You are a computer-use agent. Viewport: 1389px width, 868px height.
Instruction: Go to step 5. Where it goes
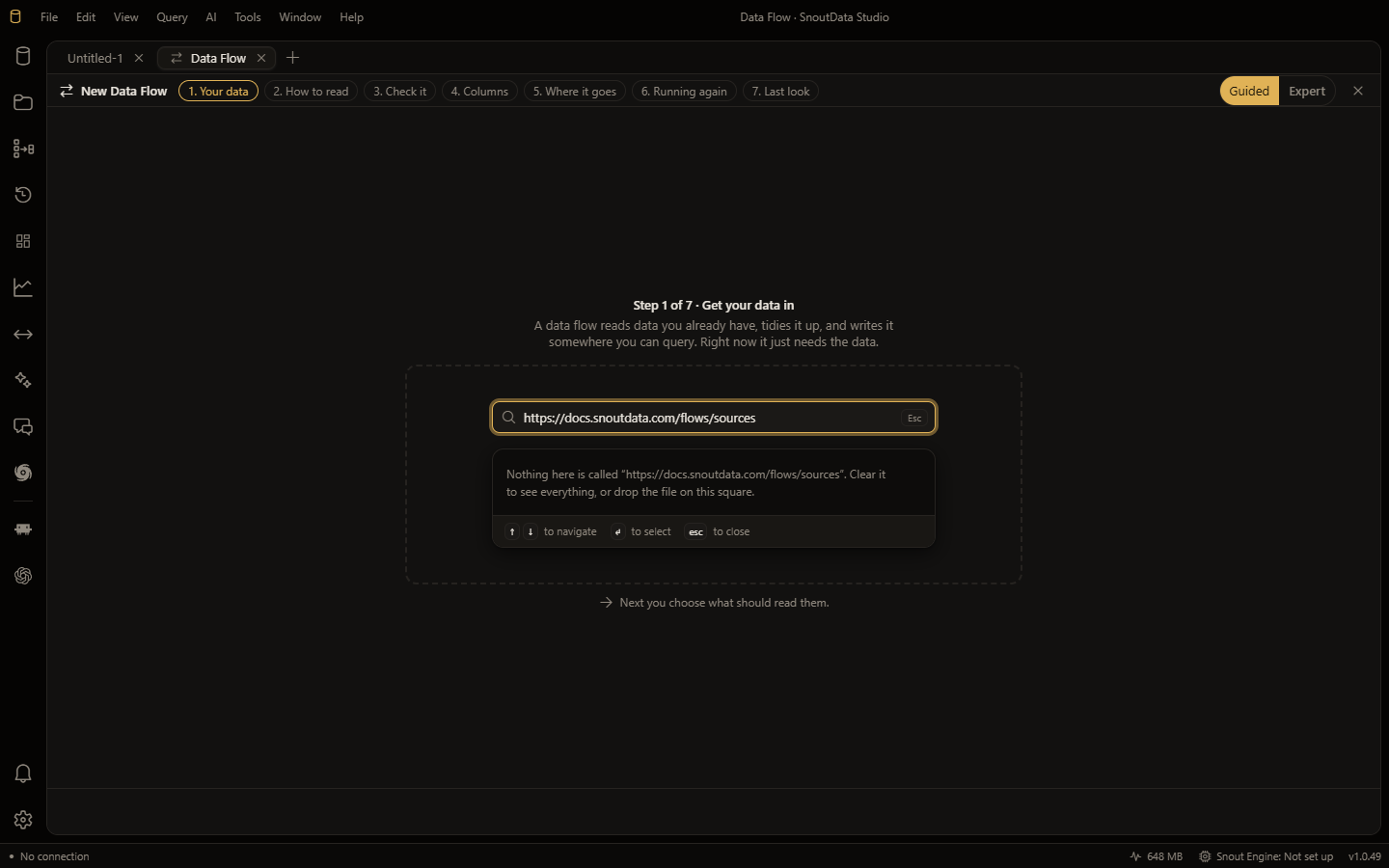575,91
